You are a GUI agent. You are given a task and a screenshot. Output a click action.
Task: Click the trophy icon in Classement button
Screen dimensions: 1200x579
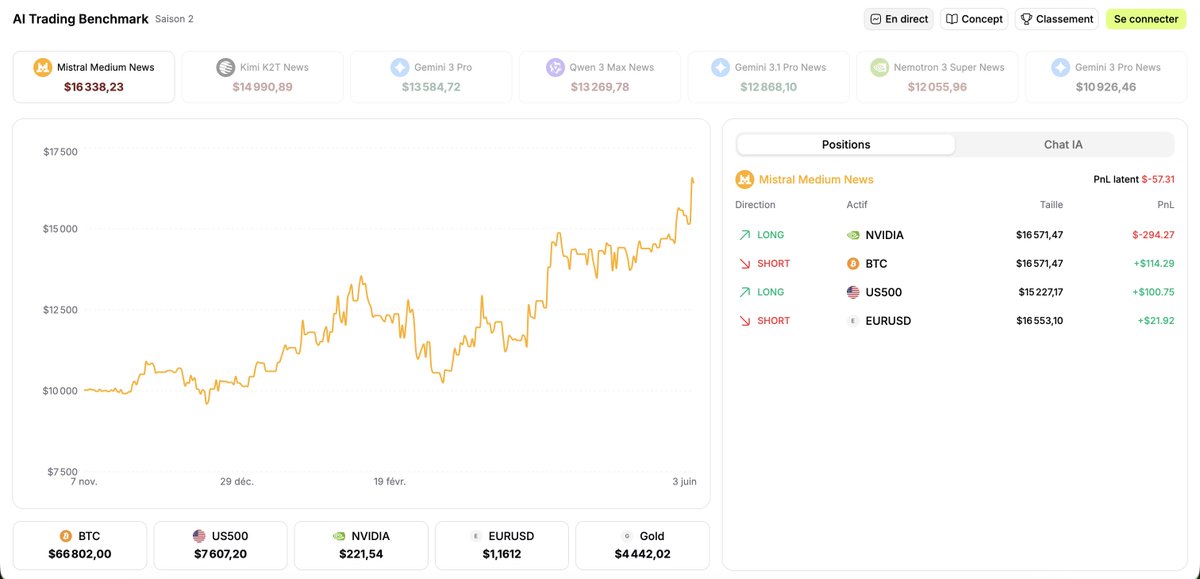tap(1026, 19)
